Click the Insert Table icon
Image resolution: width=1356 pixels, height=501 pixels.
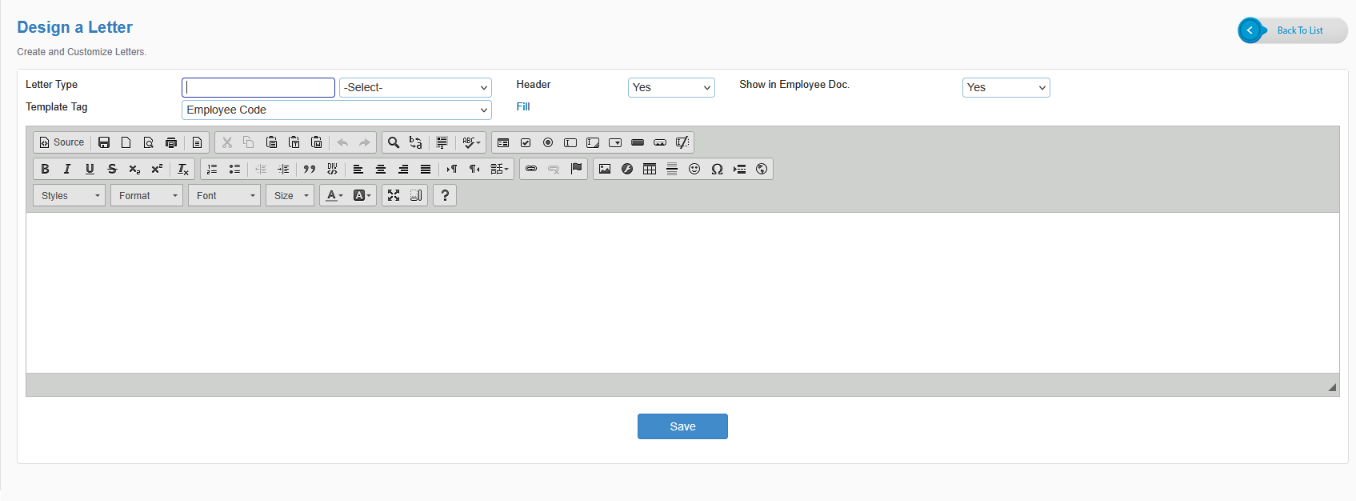(649, 169)
